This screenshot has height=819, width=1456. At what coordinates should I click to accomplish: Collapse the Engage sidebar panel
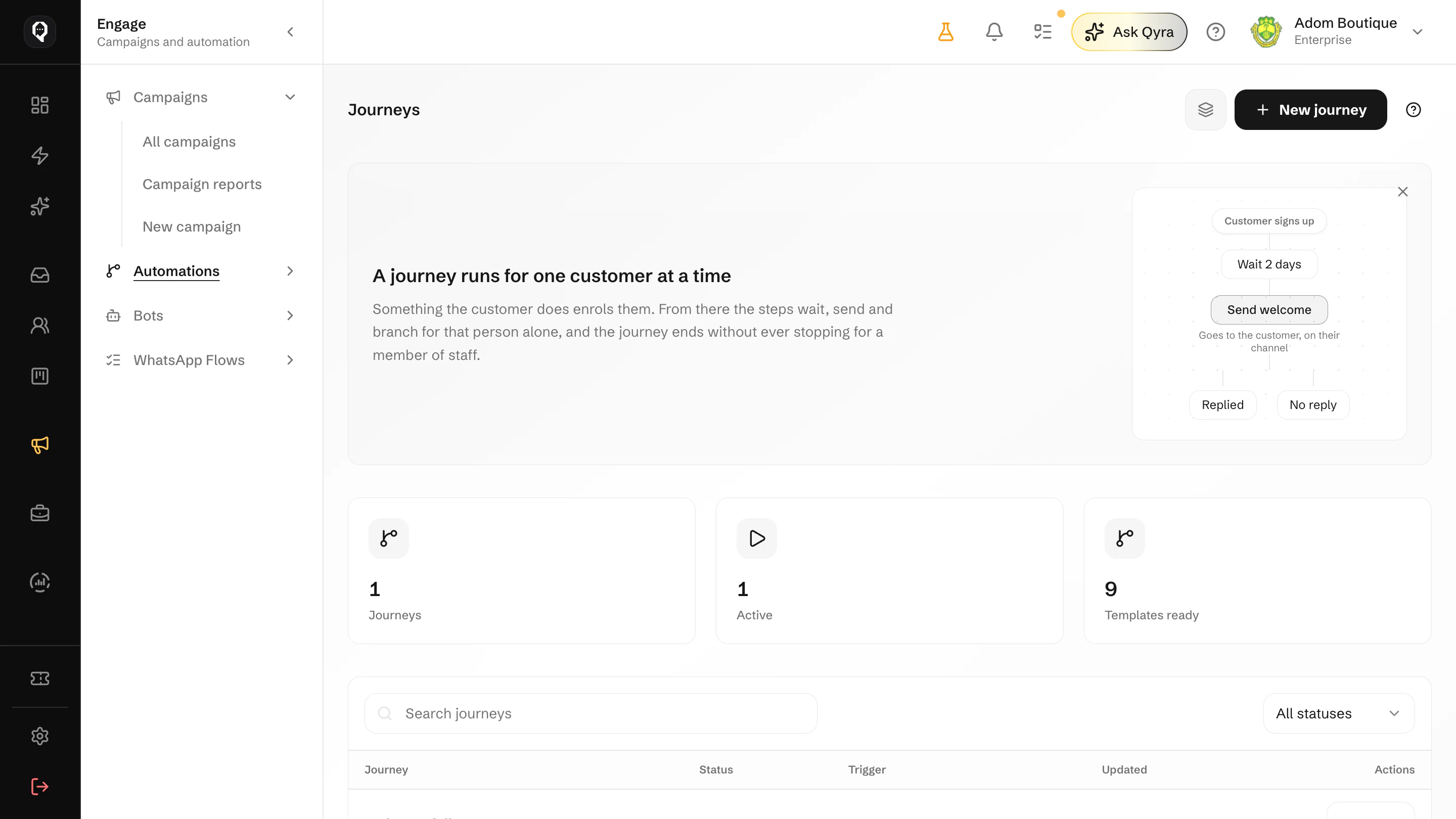[291, 32]
